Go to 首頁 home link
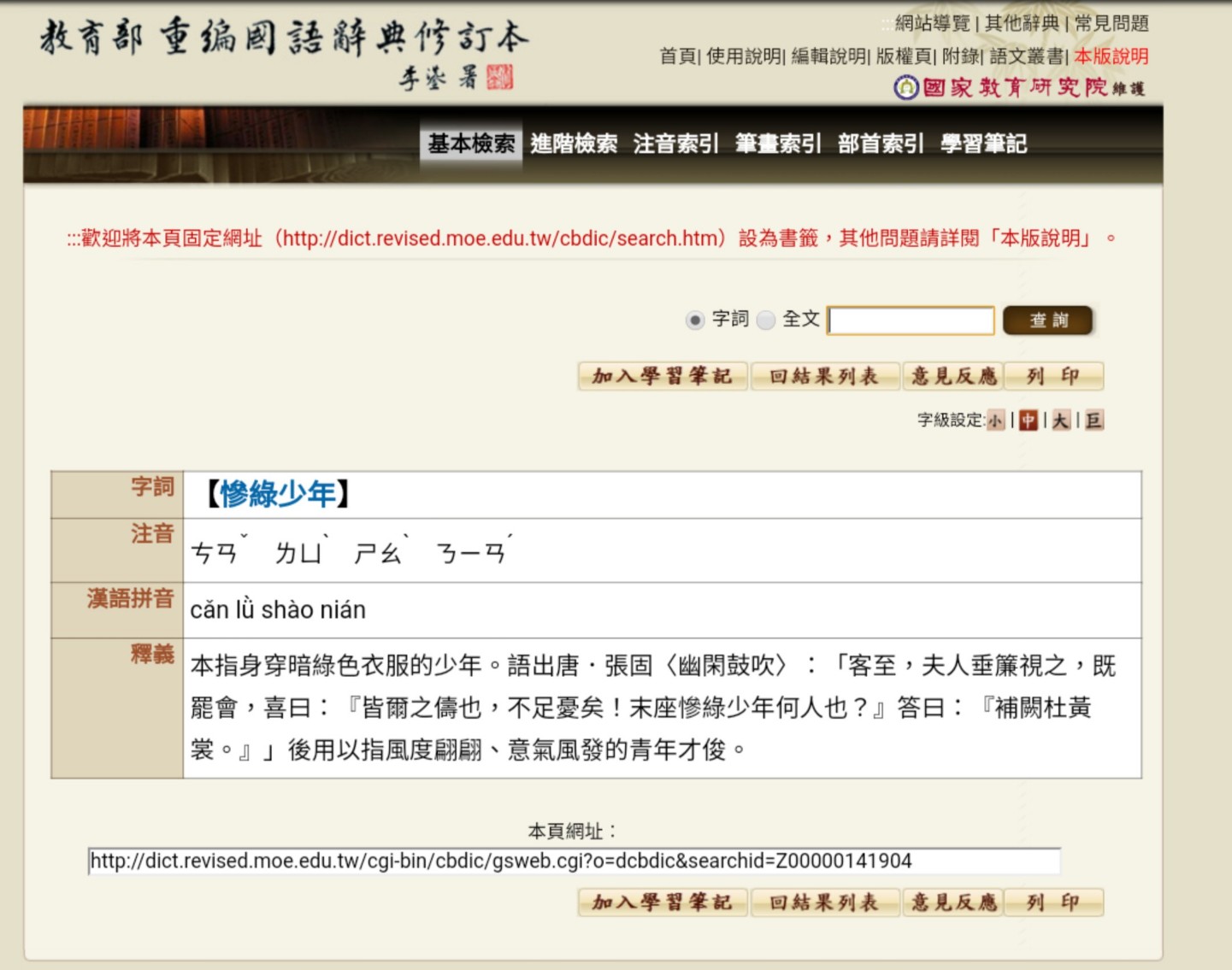Image resolution: width=1232 pixels, height=970 pixels. [678, 56]
